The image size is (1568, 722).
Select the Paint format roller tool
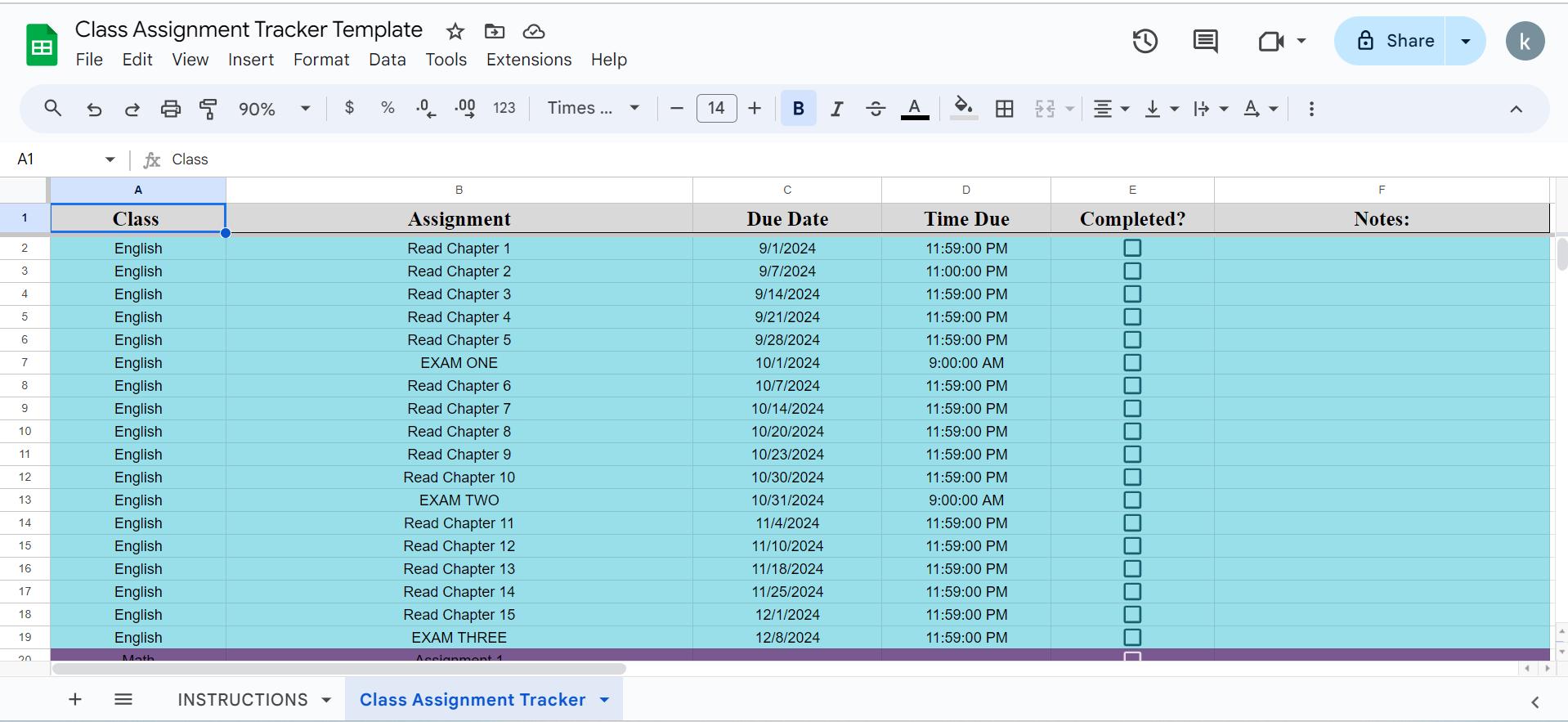[208, 109]
